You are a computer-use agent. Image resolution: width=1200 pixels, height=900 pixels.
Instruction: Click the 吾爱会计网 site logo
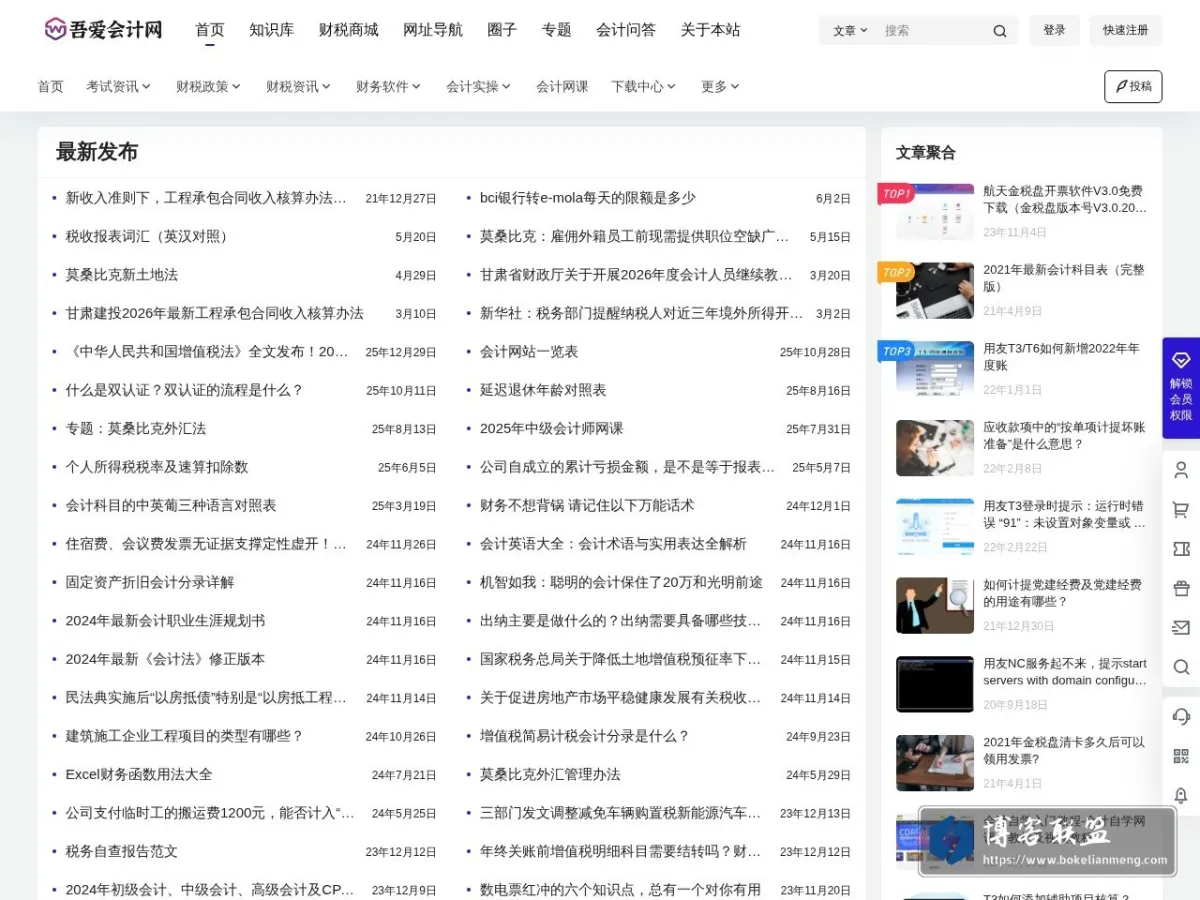(x=103, y=29)
